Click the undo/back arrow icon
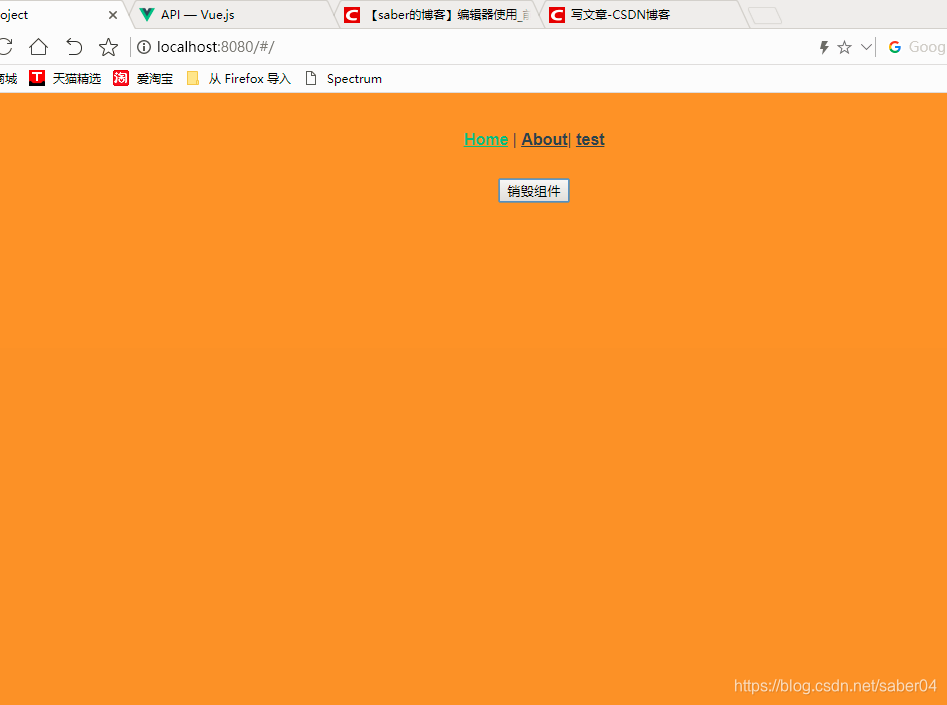 [x=73, y=46]
